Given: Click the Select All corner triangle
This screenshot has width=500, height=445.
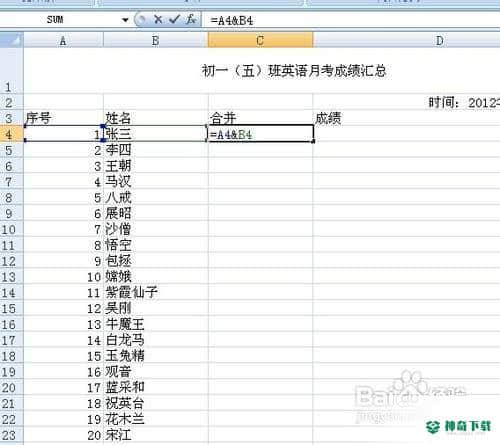Looking at the screenshot, I should click(x=12, y=40).
